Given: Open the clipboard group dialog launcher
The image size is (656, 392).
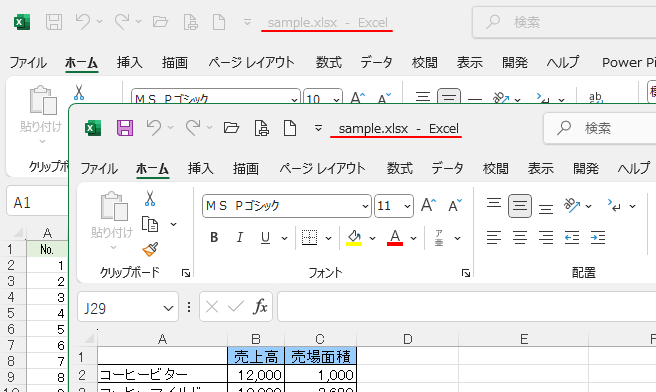Looking at the screenshot, I should [x=186, y=273].
